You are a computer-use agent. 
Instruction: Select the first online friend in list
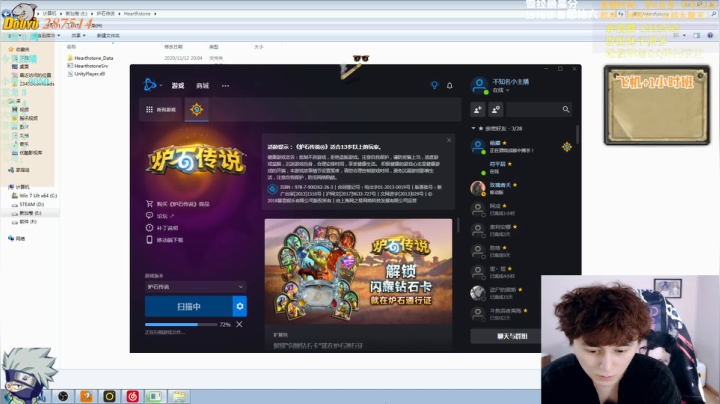521,146
